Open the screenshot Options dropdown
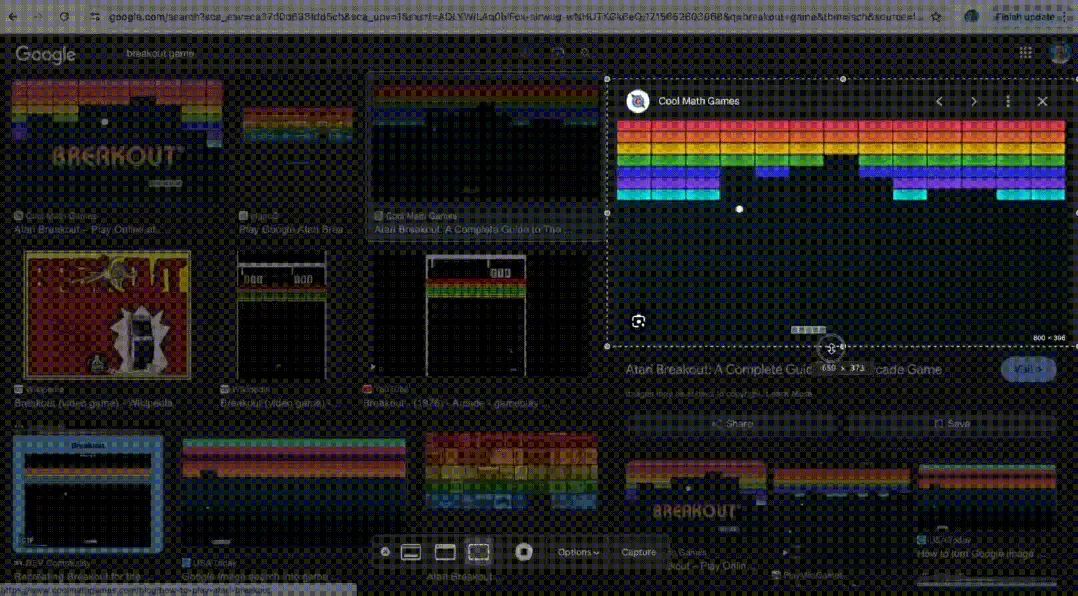This screenshot has width=1078, height=596. tap(578, 552)
